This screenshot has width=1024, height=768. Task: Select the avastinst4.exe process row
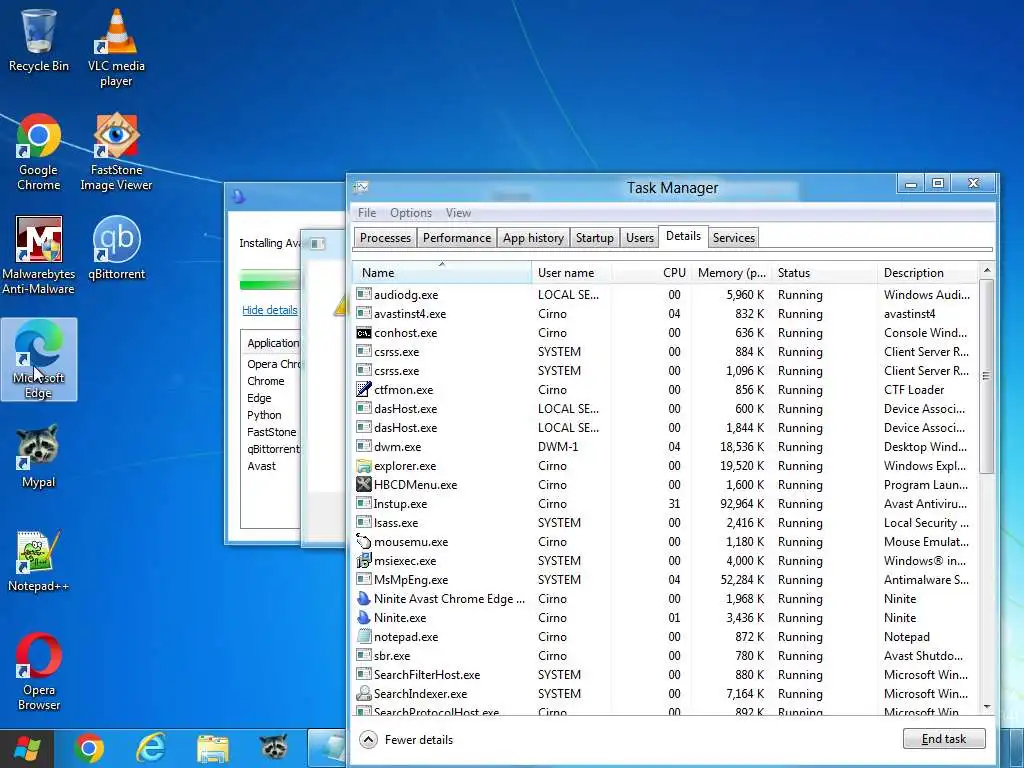[665, 313]
